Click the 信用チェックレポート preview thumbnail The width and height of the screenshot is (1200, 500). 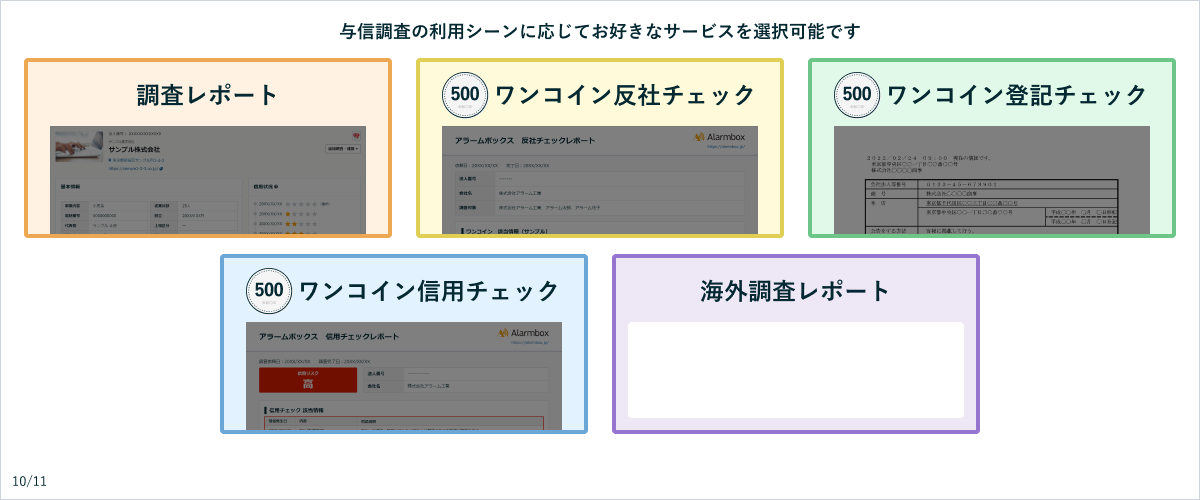pyautogui.click(x=404, y=376)
